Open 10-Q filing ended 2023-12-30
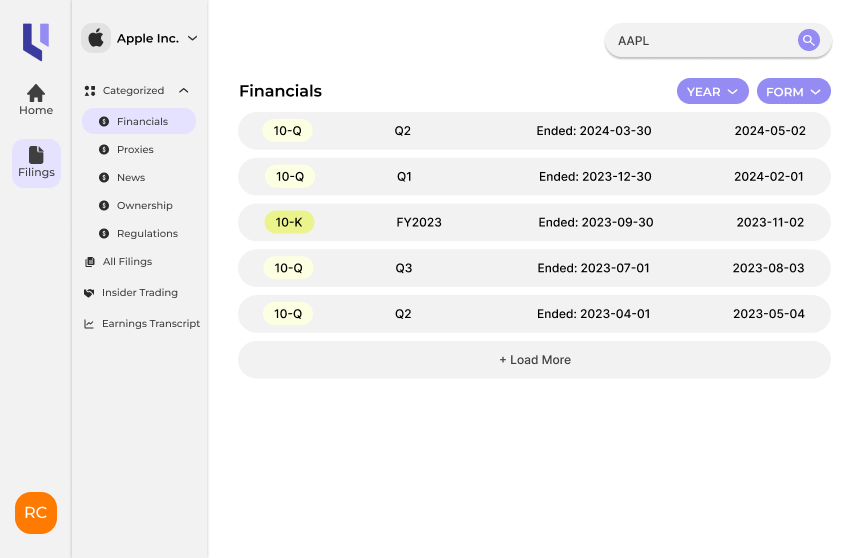This screenshot has height=558, width=864. coord(534,177)
